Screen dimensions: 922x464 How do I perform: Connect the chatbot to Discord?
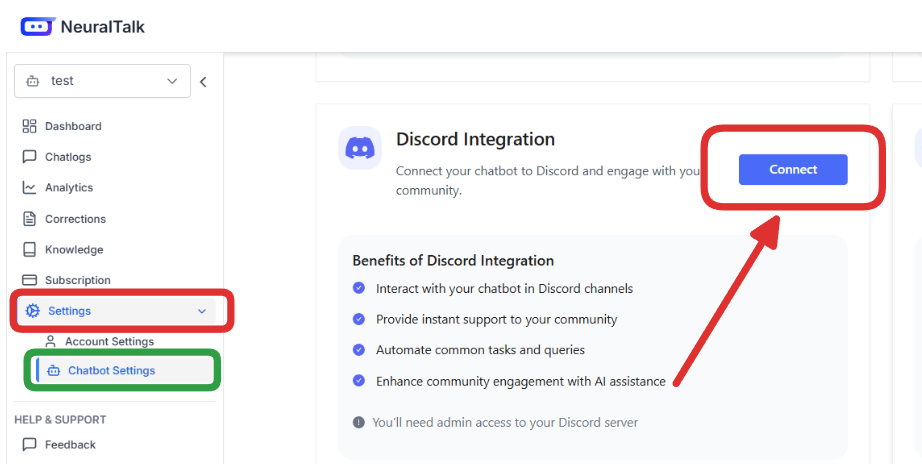click(793, 169)
